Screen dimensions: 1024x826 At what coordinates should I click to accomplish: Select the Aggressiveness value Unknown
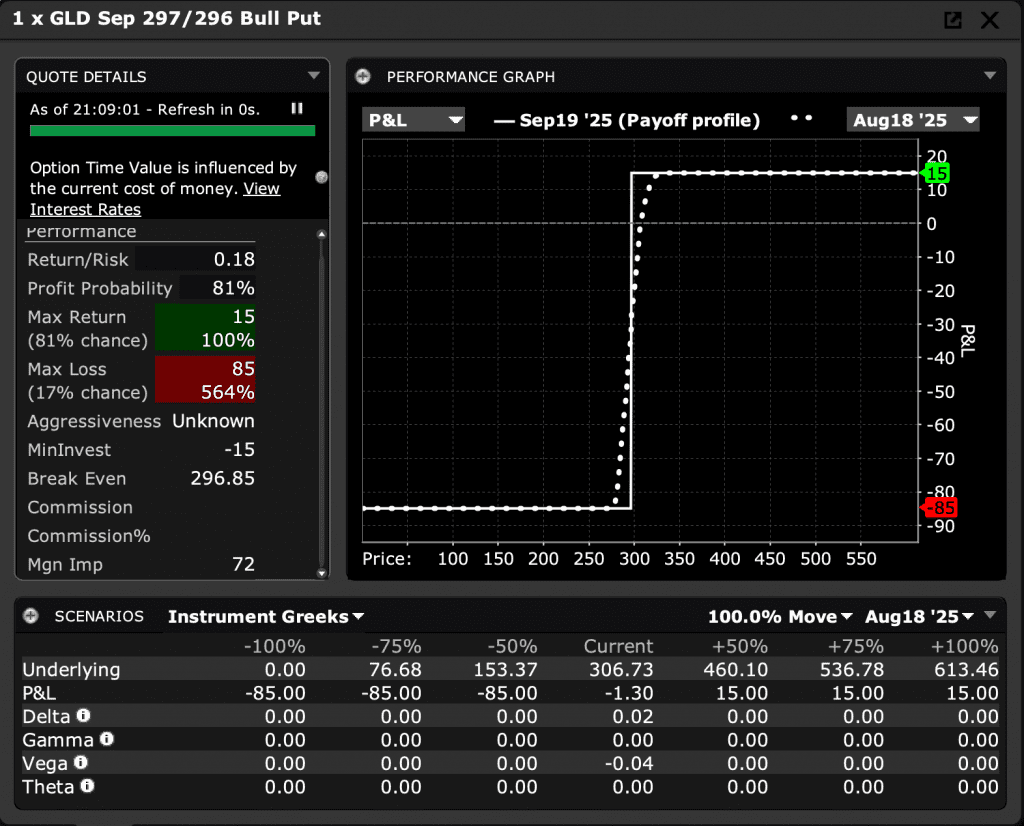click(214, 421)
